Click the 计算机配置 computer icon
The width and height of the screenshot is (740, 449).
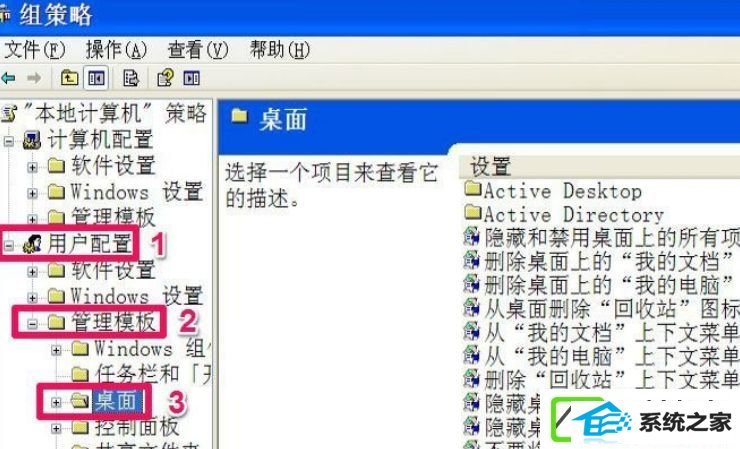[x=32, y=140]
